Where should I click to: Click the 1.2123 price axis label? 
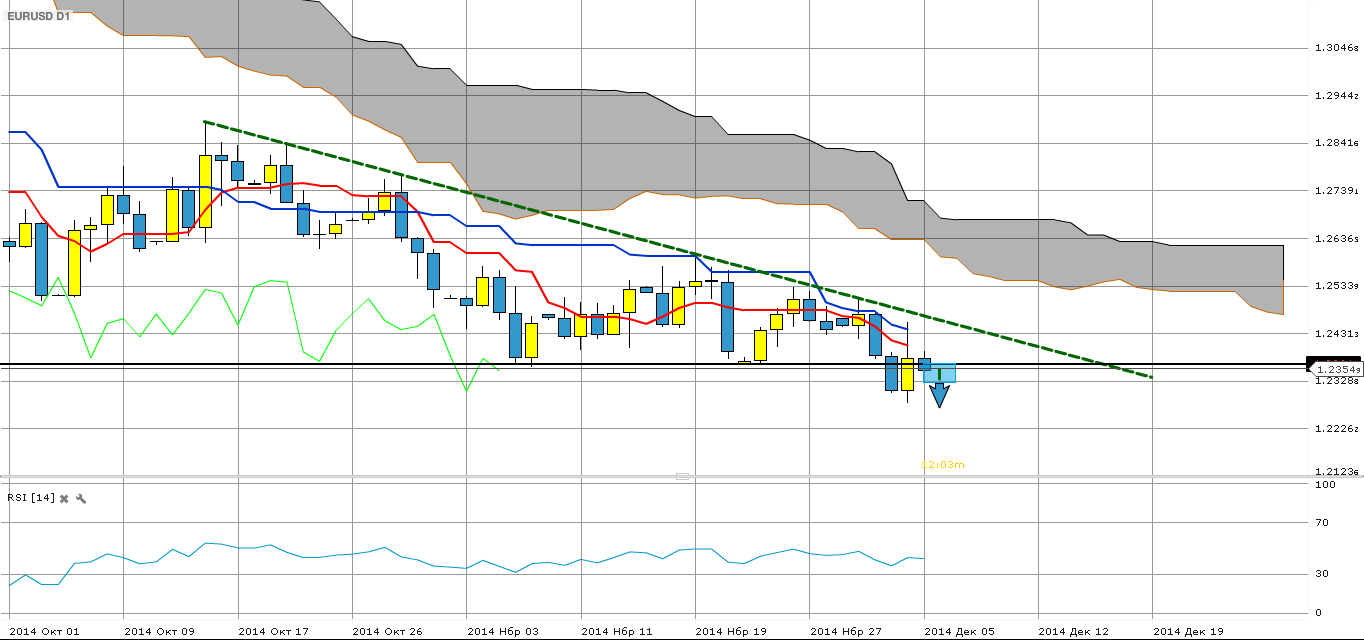(x=1335, y=471)
